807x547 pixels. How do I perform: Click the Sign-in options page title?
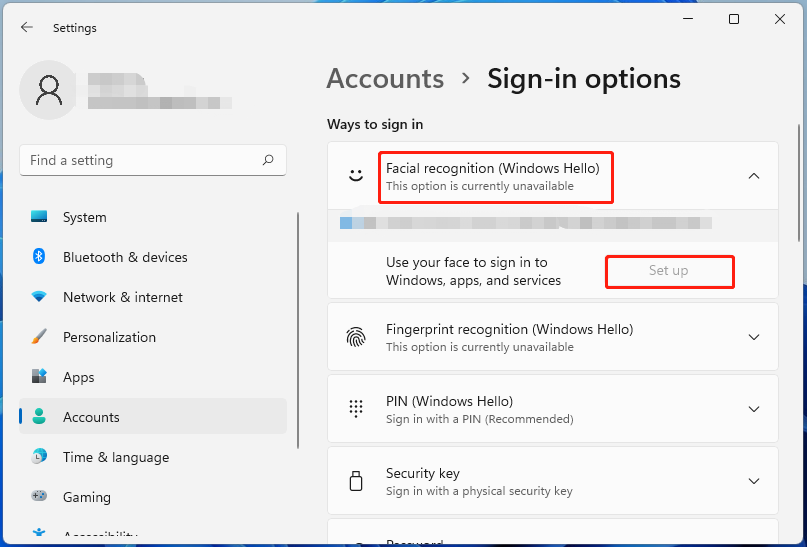coord(584,79)
